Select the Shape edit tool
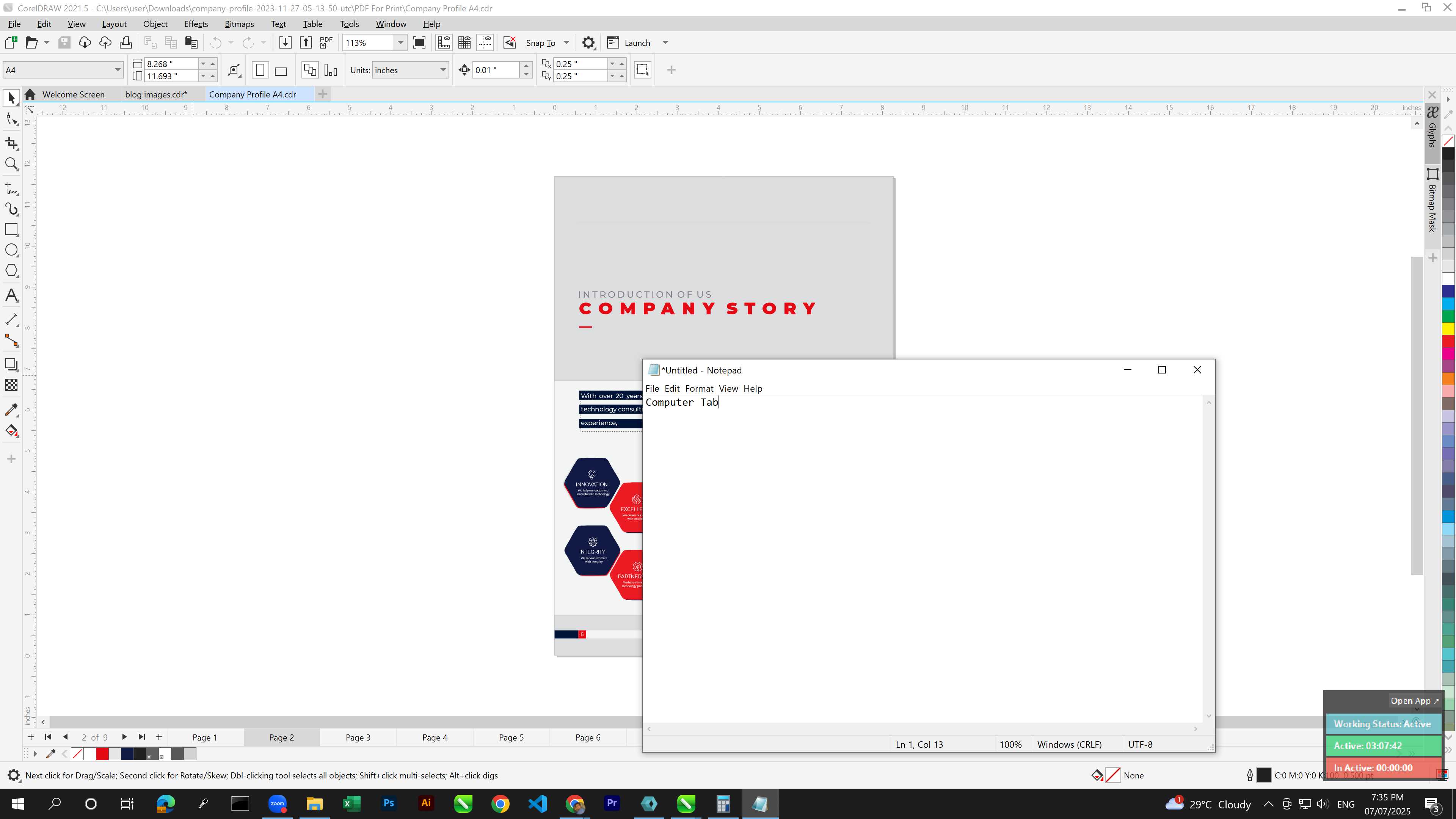 tap(11, 119)
